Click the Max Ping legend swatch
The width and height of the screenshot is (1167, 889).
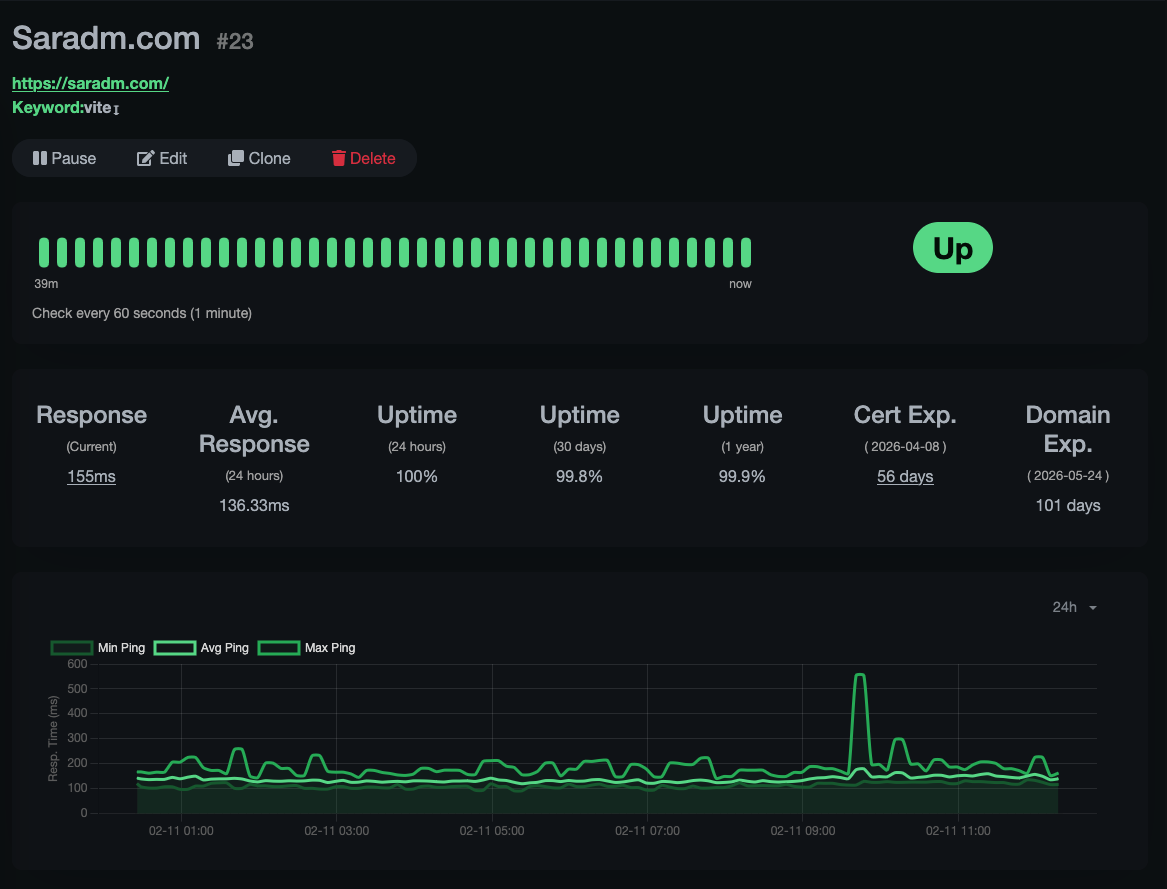pyautogui.click(x=278, y=647)
